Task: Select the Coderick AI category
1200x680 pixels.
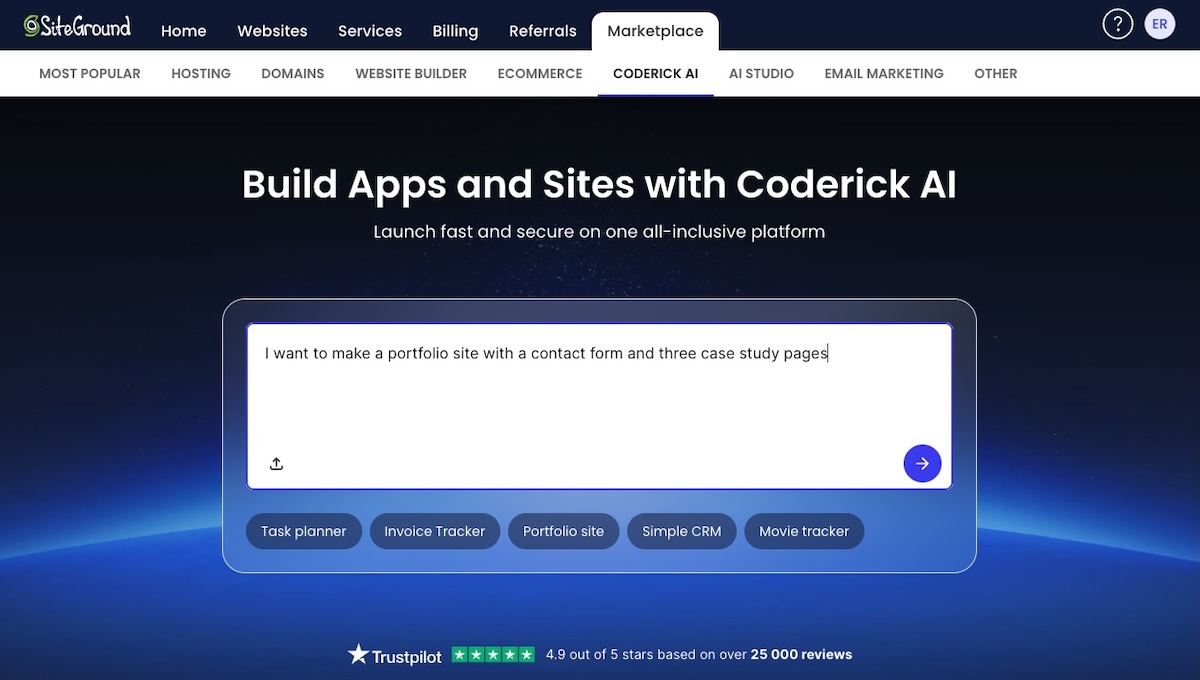Action: [x=656, y=73]
